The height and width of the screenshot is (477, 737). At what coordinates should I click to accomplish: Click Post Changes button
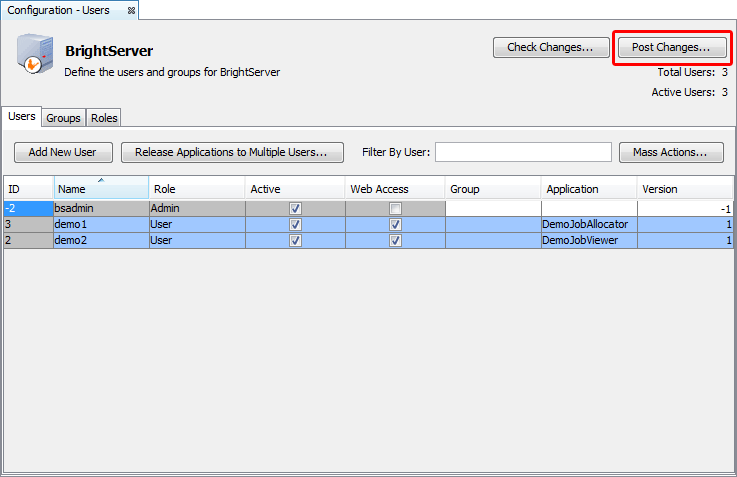pos(670,47)
